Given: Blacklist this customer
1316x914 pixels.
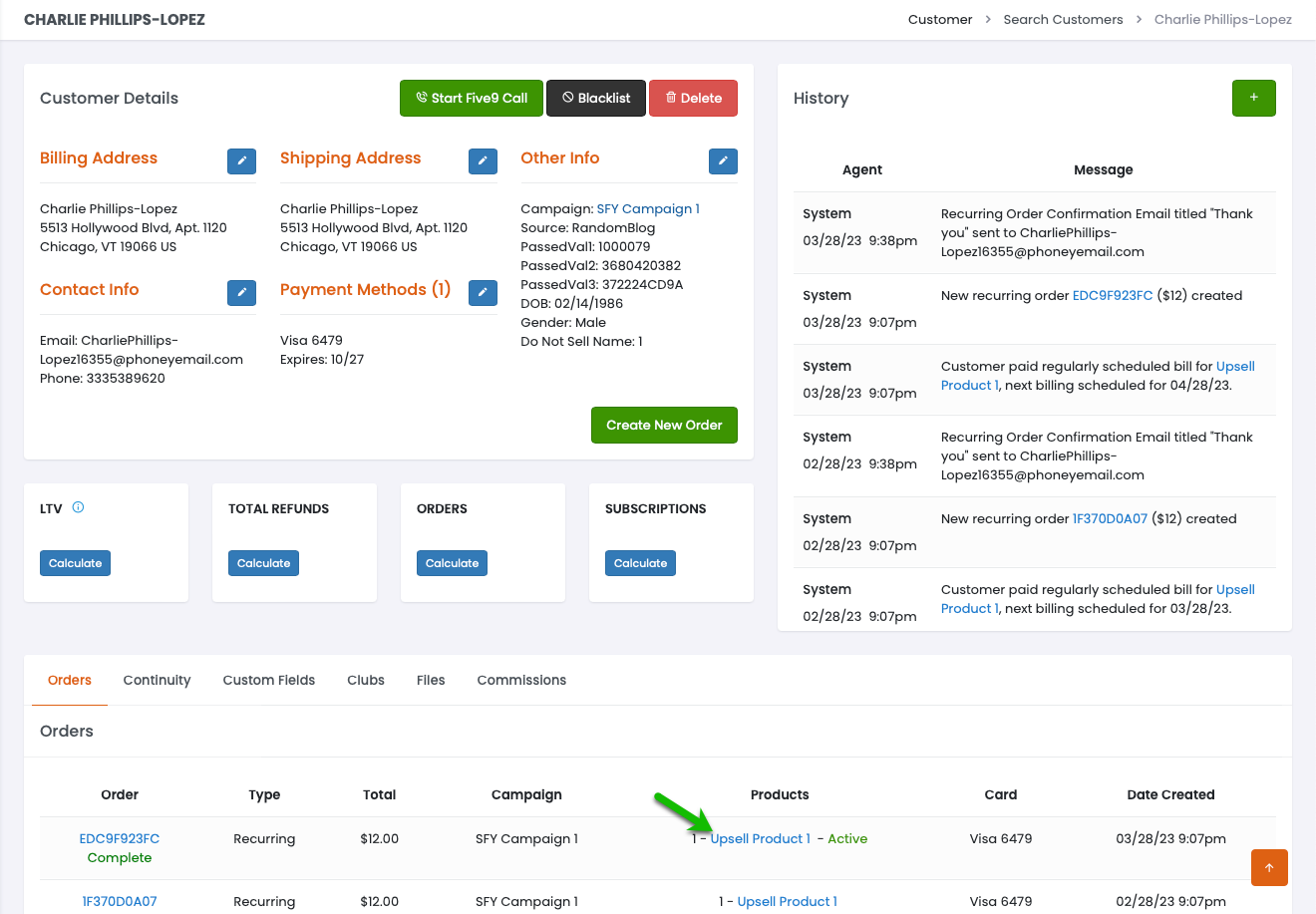Looking at the screenshot, I should 596,98.
